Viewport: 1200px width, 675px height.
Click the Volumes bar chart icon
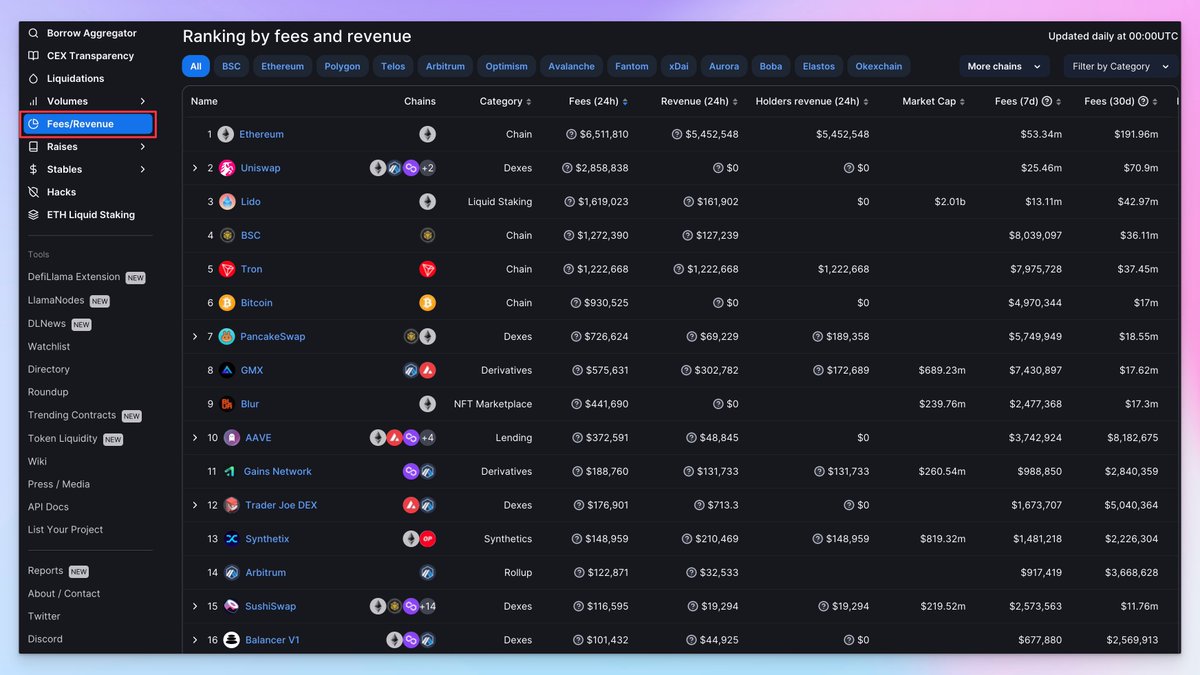tap(33, 101)
